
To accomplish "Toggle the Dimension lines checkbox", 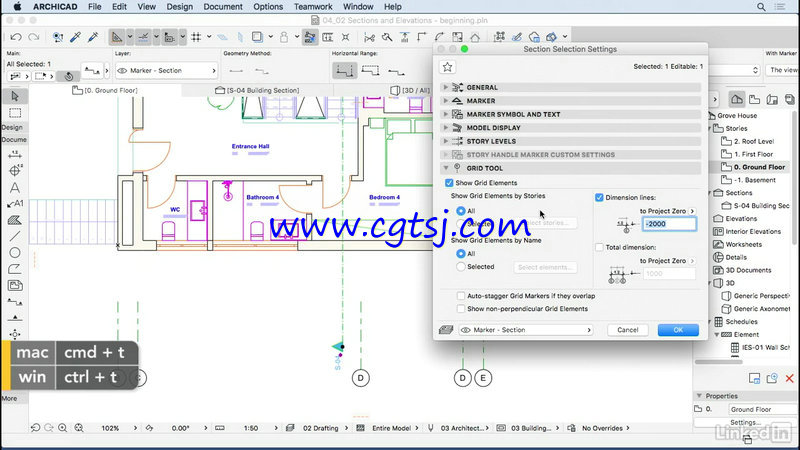I will [599, 197].
